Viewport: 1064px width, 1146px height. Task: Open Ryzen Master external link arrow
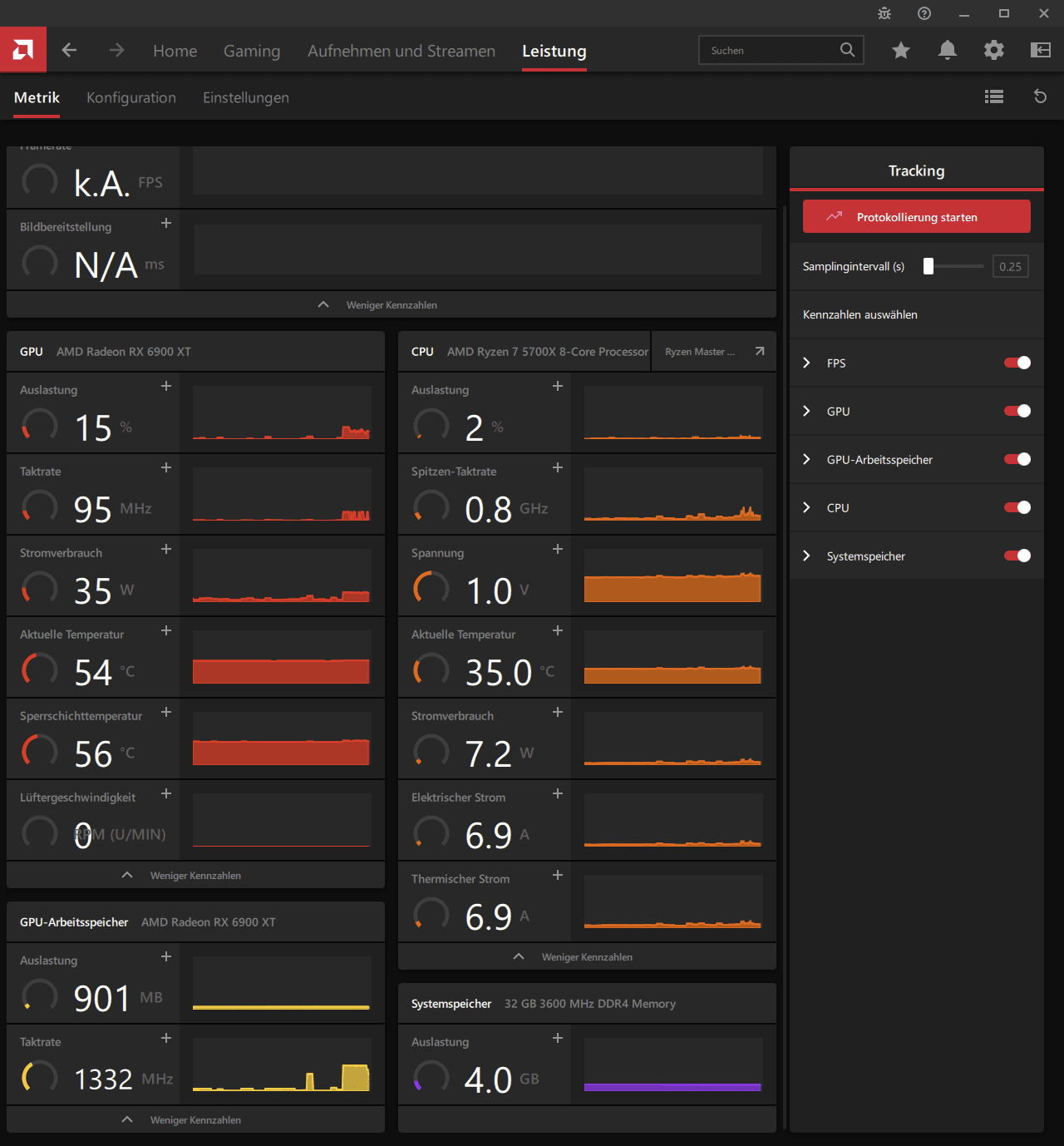coord(760,351)
